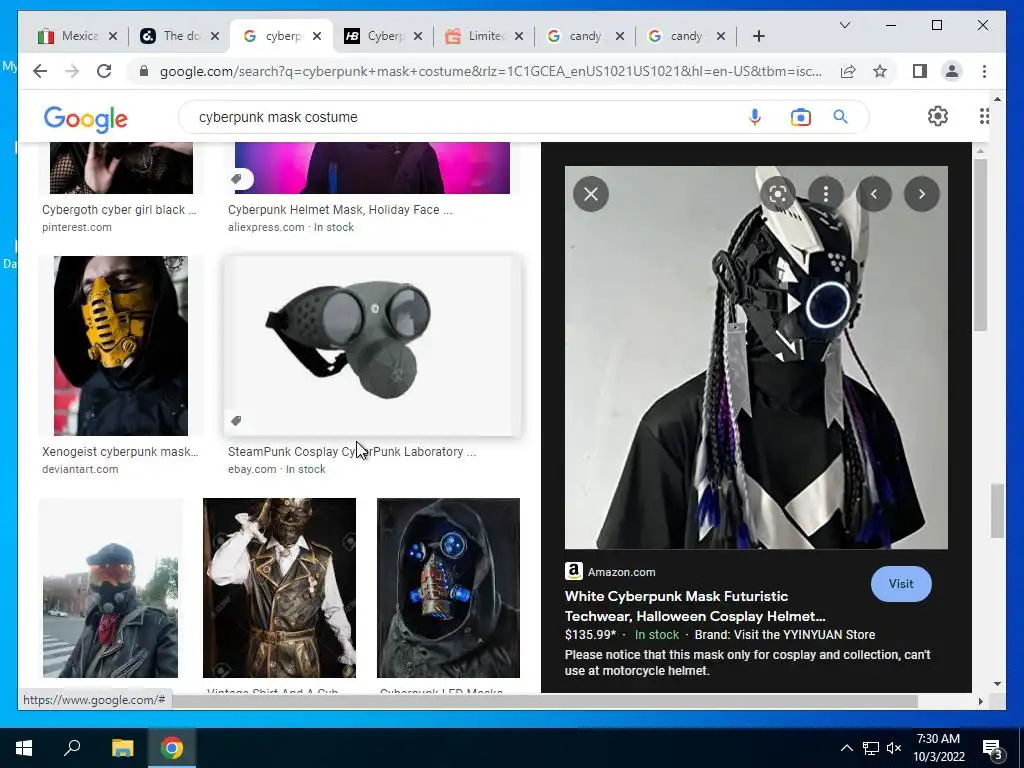Open Cyberpunk Helmet Mask aliexpress result

coord(340,210)
